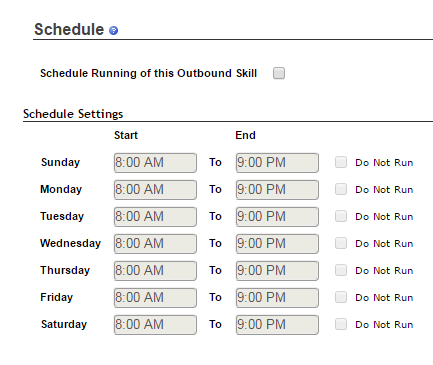Focus Saturday start time field
This screenshot has width=433, height=365.
155,325
